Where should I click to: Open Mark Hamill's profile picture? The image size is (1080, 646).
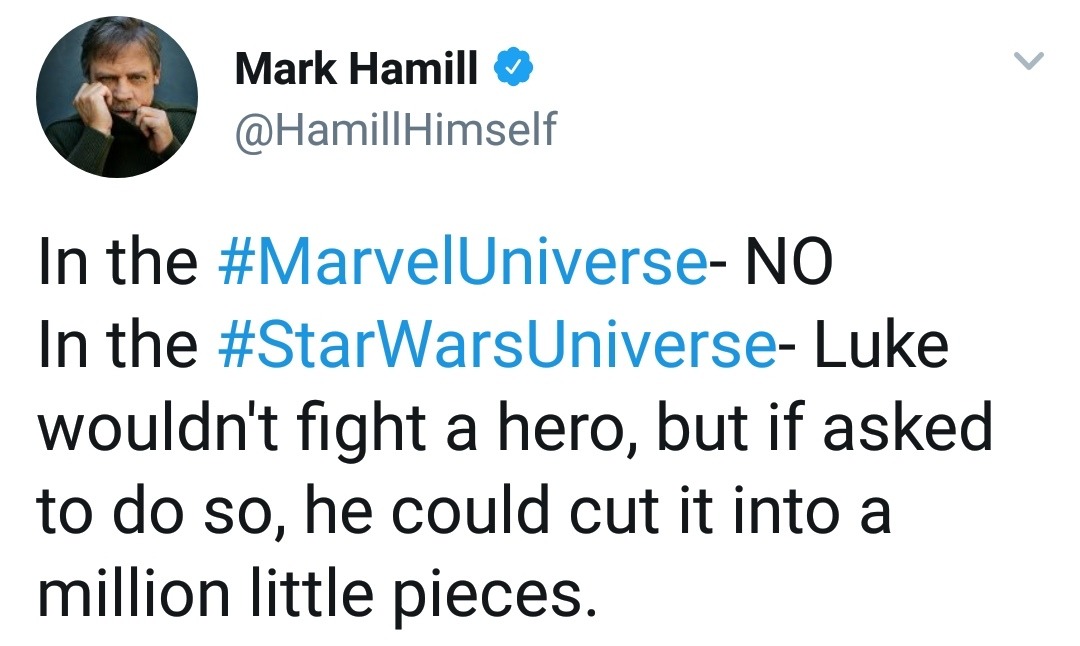[x=117, y=97]
